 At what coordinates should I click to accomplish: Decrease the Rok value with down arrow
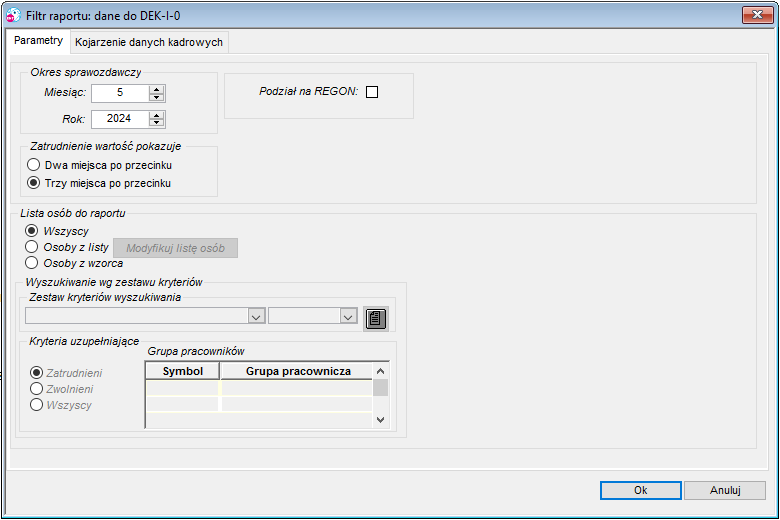click(157, 123)
